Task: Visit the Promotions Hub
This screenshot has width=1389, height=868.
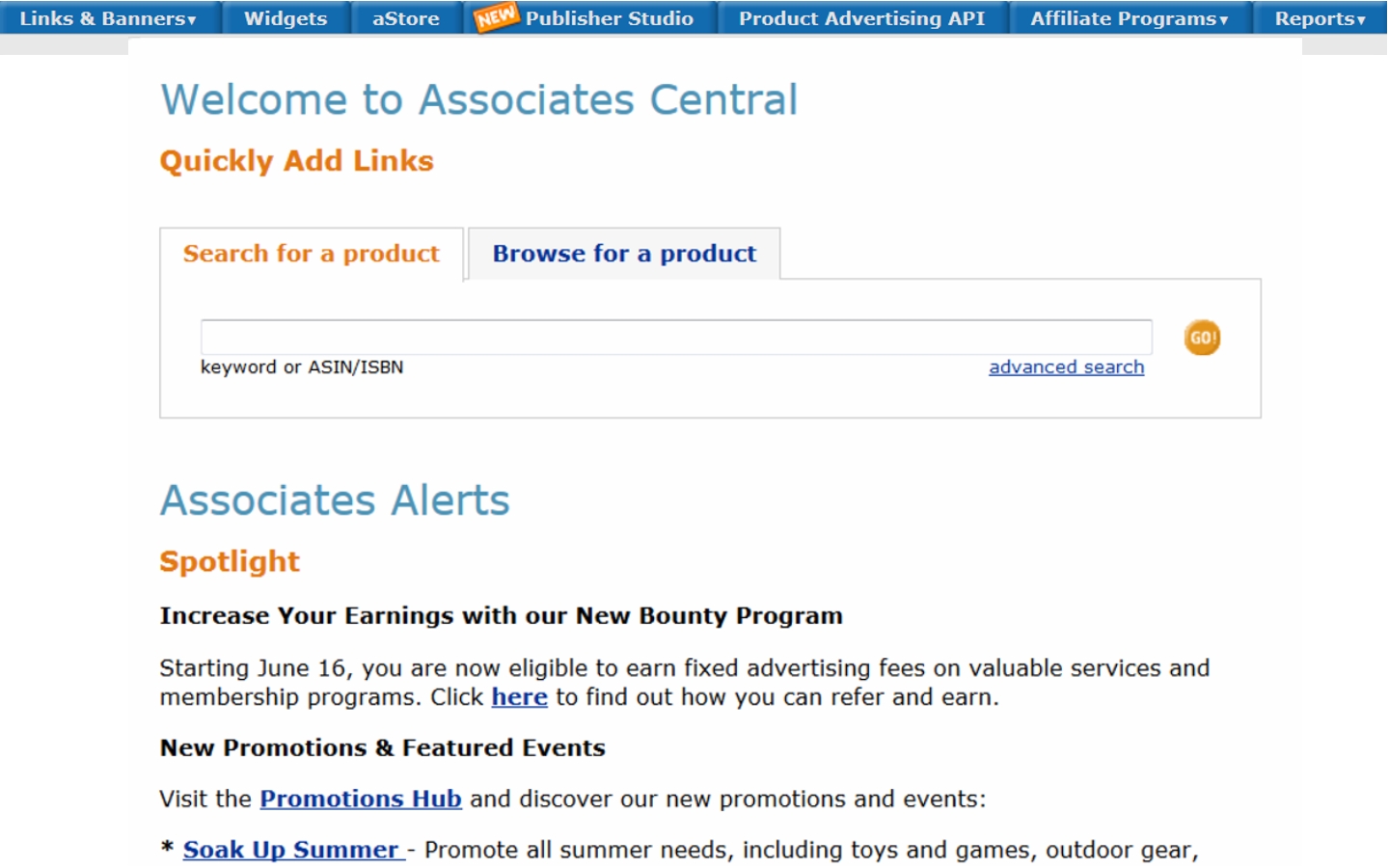Action: 360,799
